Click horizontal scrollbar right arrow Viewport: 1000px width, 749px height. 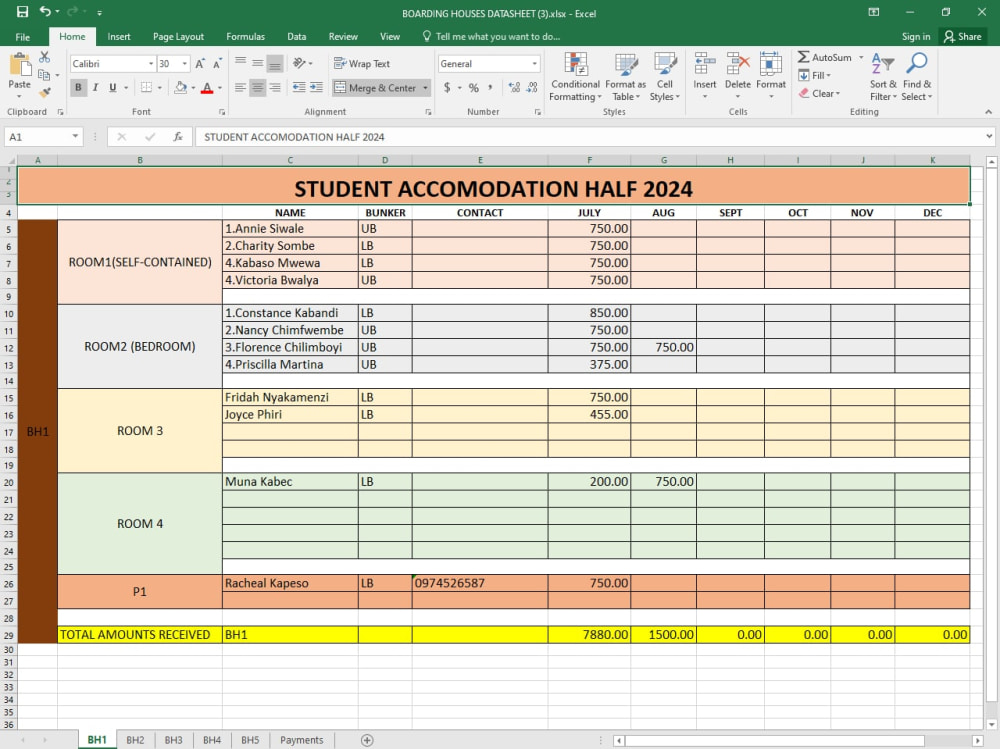pyautogui.click(x=978, y=740)
